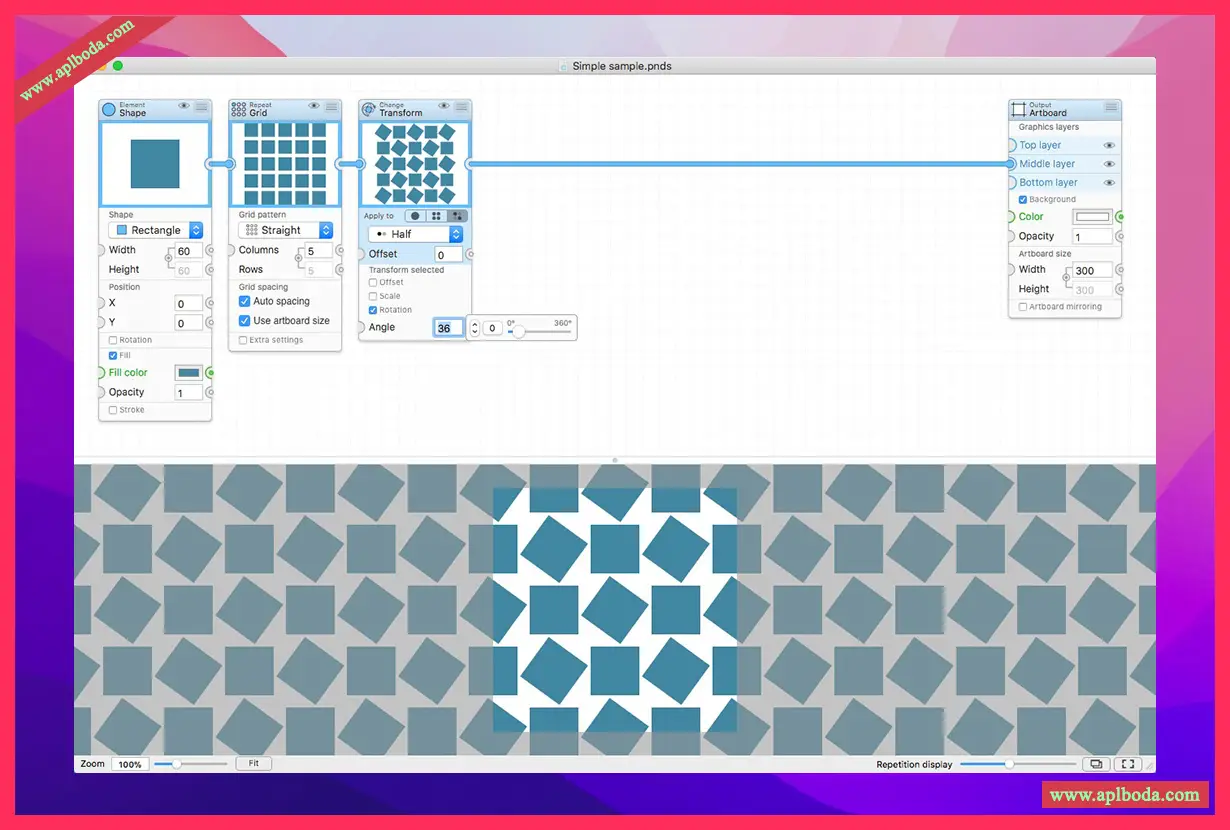
Task: Click the green artboard Color output port
Action: coord(1121,217)
